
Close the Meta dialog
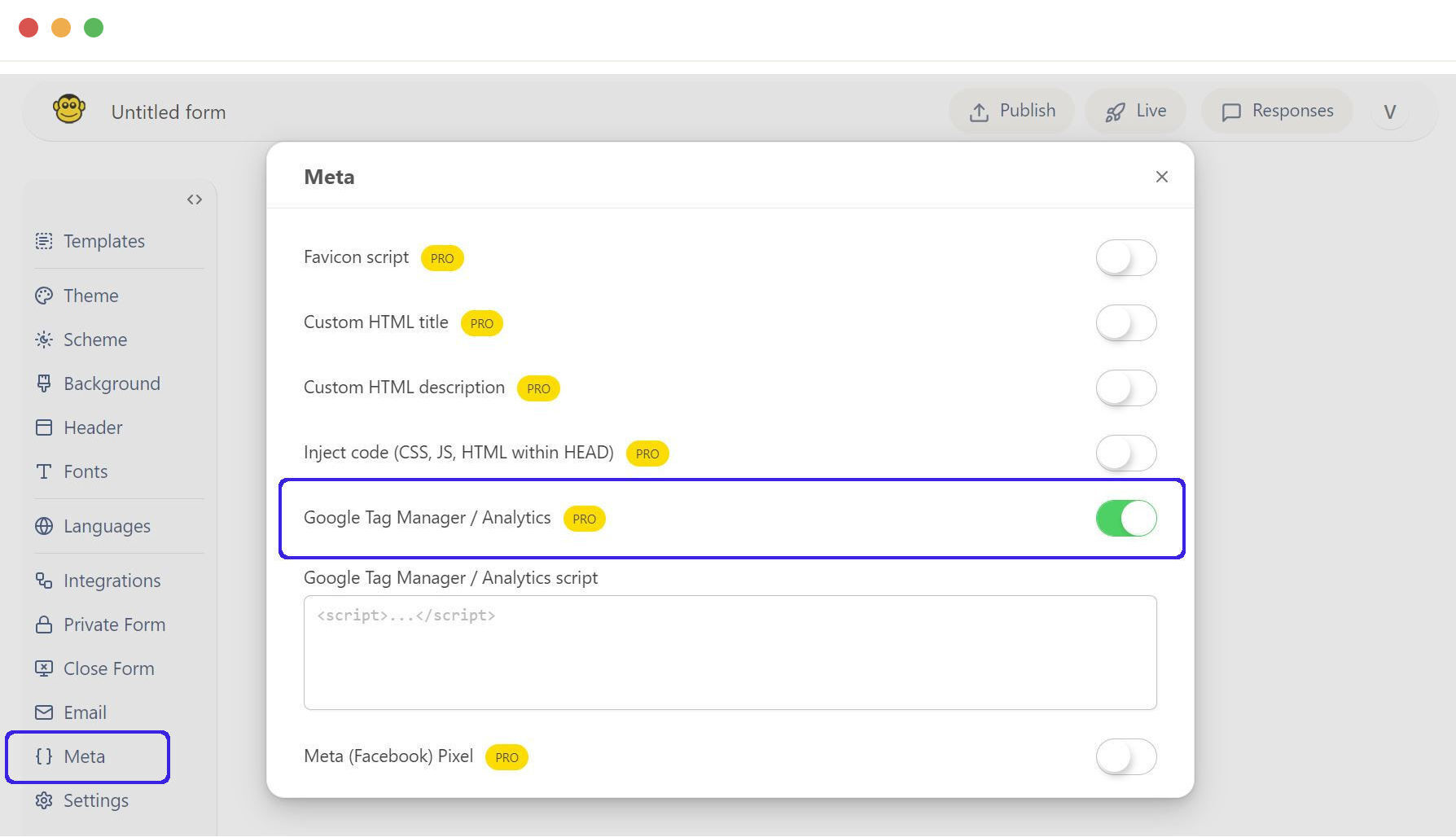click(x=1162, y=177)
